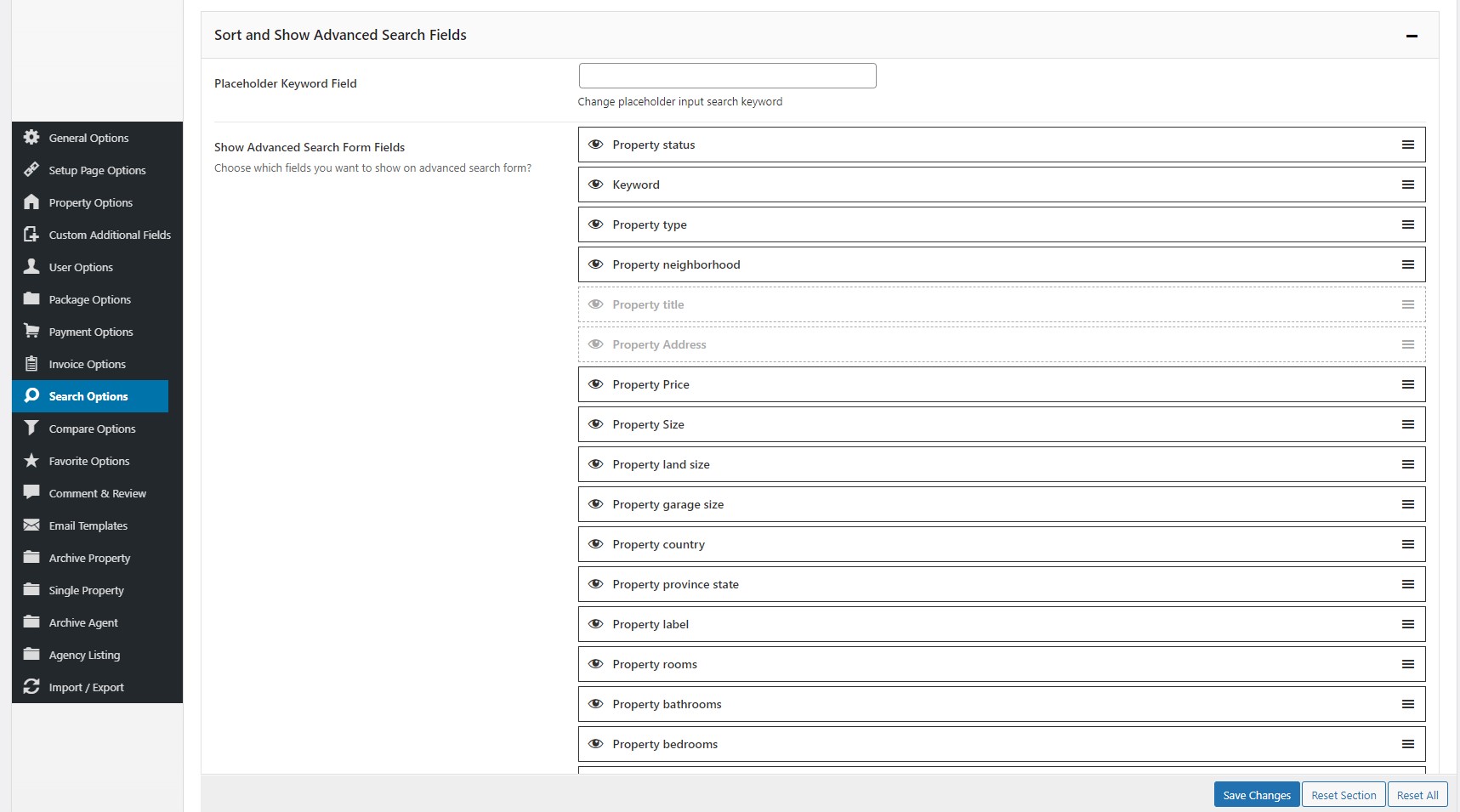
Task: Toggle visibility of the Keyword field
Action: (x=596, y=185)
